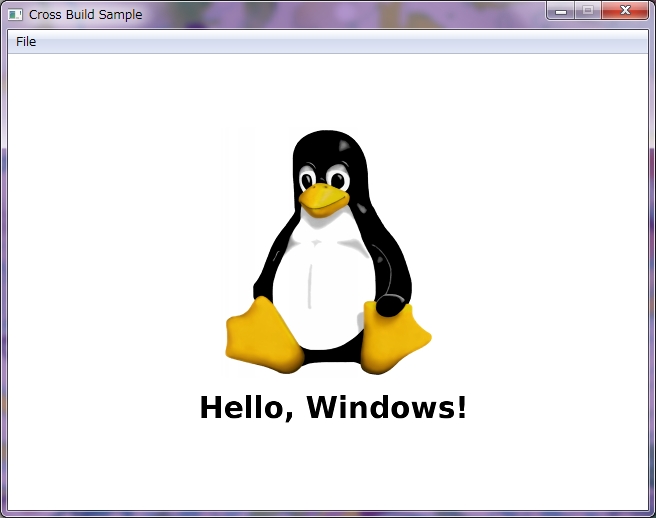Screen dimensions: 656x518
Task: Open the File menu
Action: tap(26, 42)
